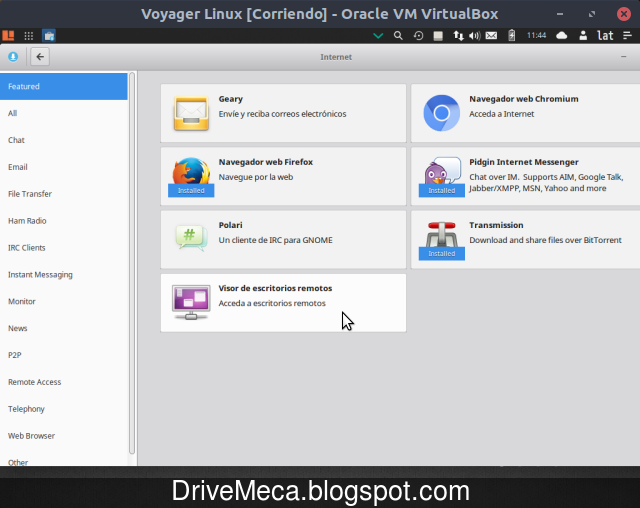Click the Transmission BitTorrent icon
This screenshot has width=640, height=508.
click(442, 235)
